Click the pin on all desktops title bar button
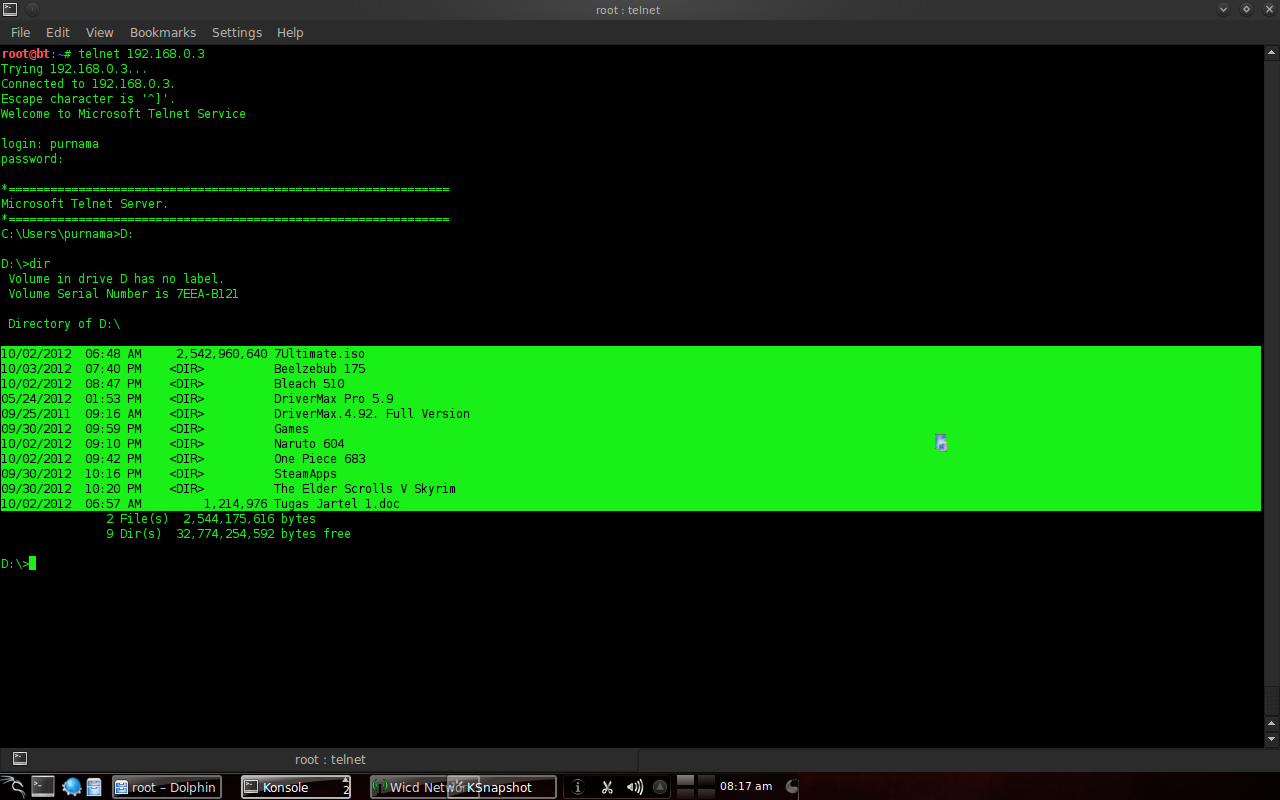1280x800 pixels. (x=32, y=9)
